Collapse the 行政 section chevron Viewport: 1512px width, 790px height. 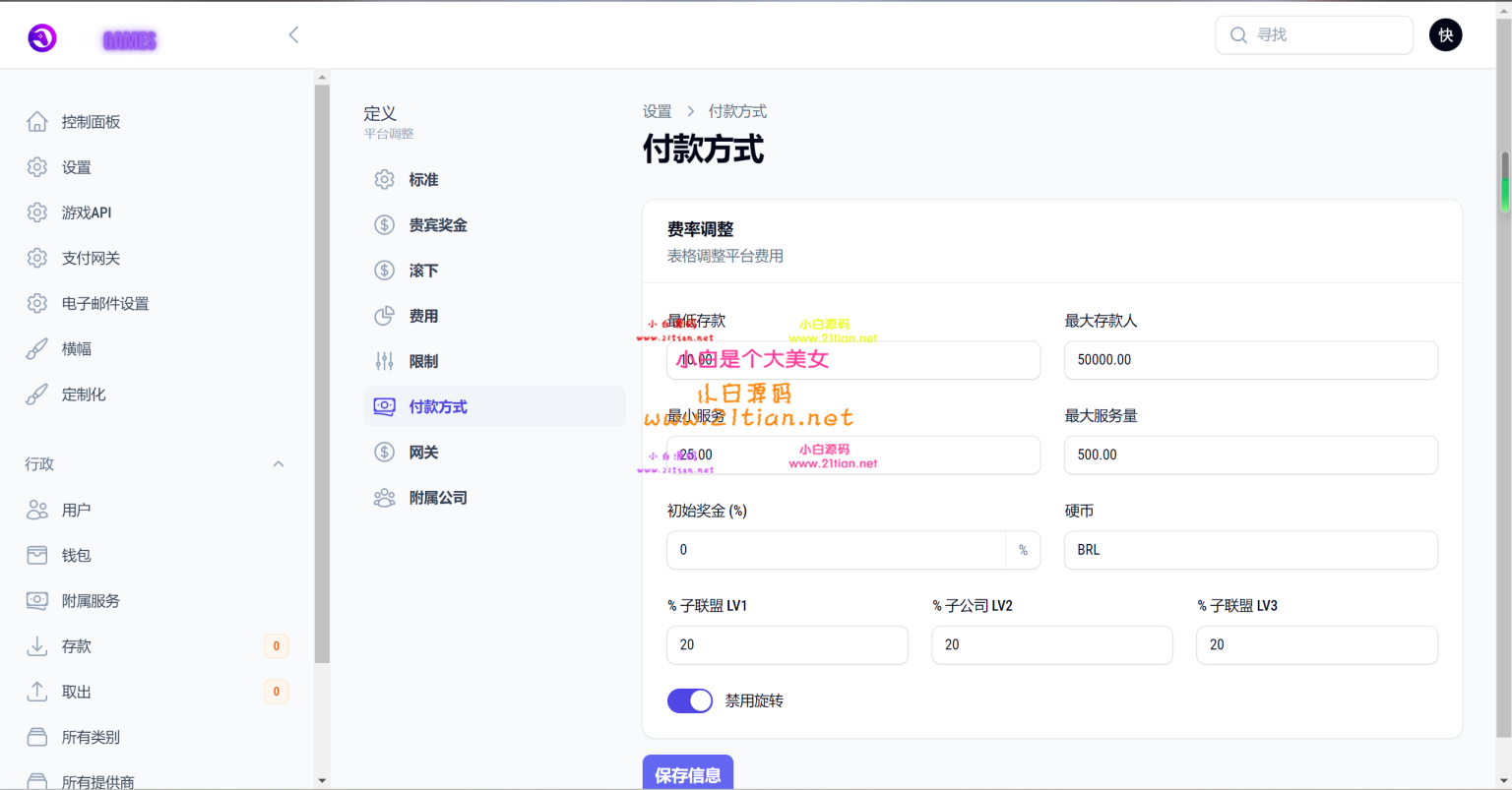[x=279, y=464]
